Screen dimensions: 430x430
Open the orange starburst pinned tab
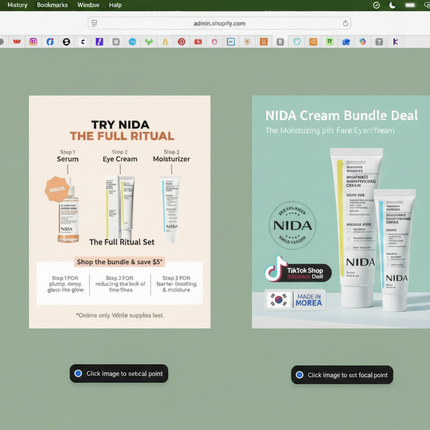click(247, 42)
